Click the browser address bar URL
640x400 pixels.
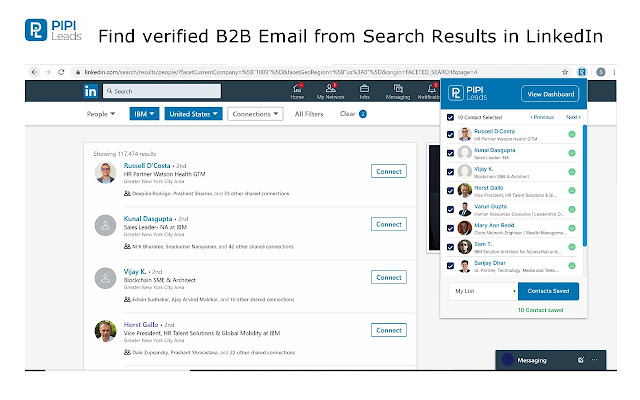pyautogui.click(x=281, y=72)
